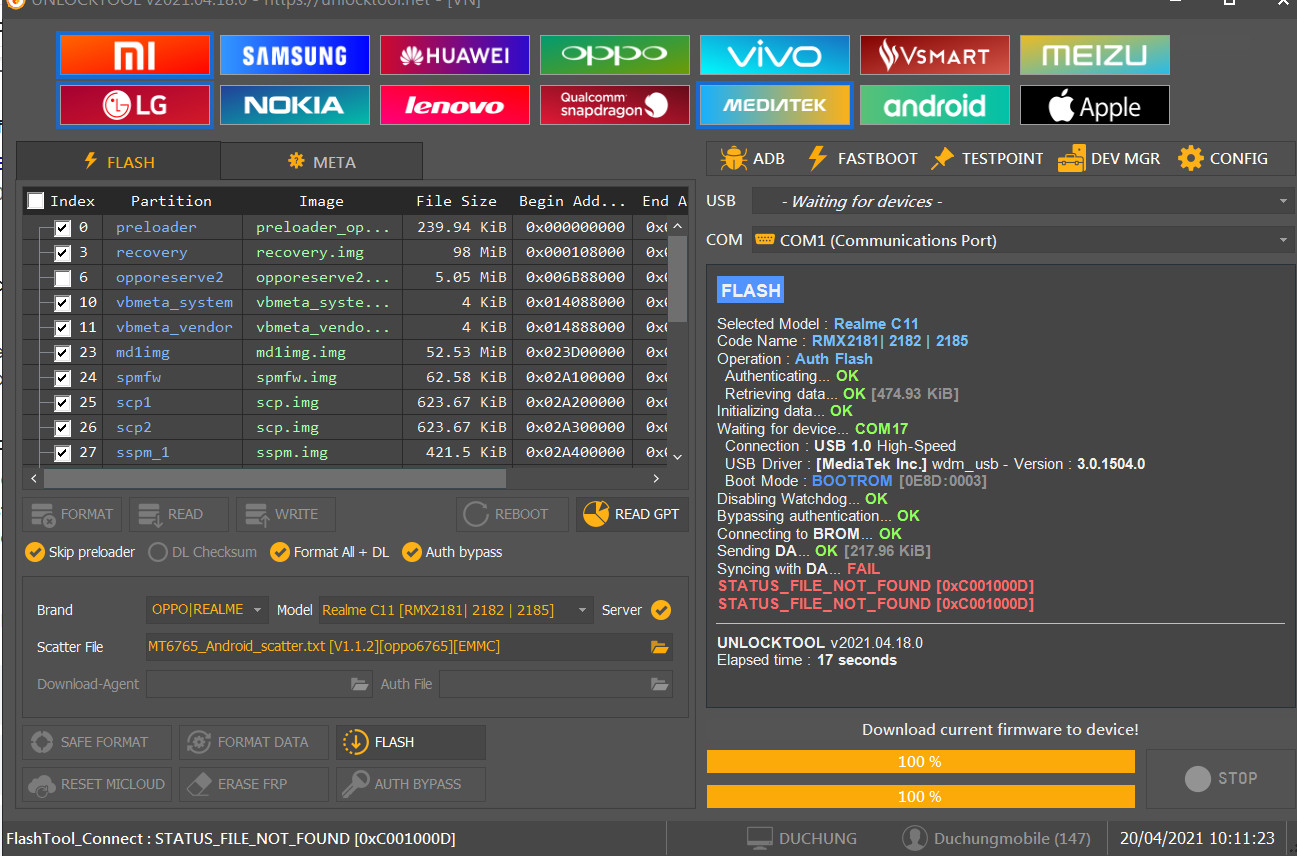Pick the VIVO brand tile
Viewport: 1297px width, 856px height.
click(775, 55)
